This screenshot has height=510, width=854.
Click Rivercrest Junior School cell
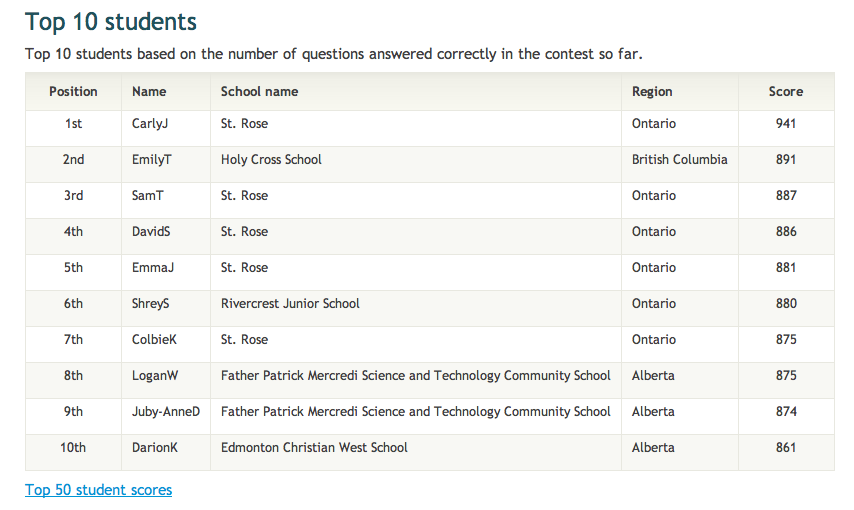click(x=290, y=304)
